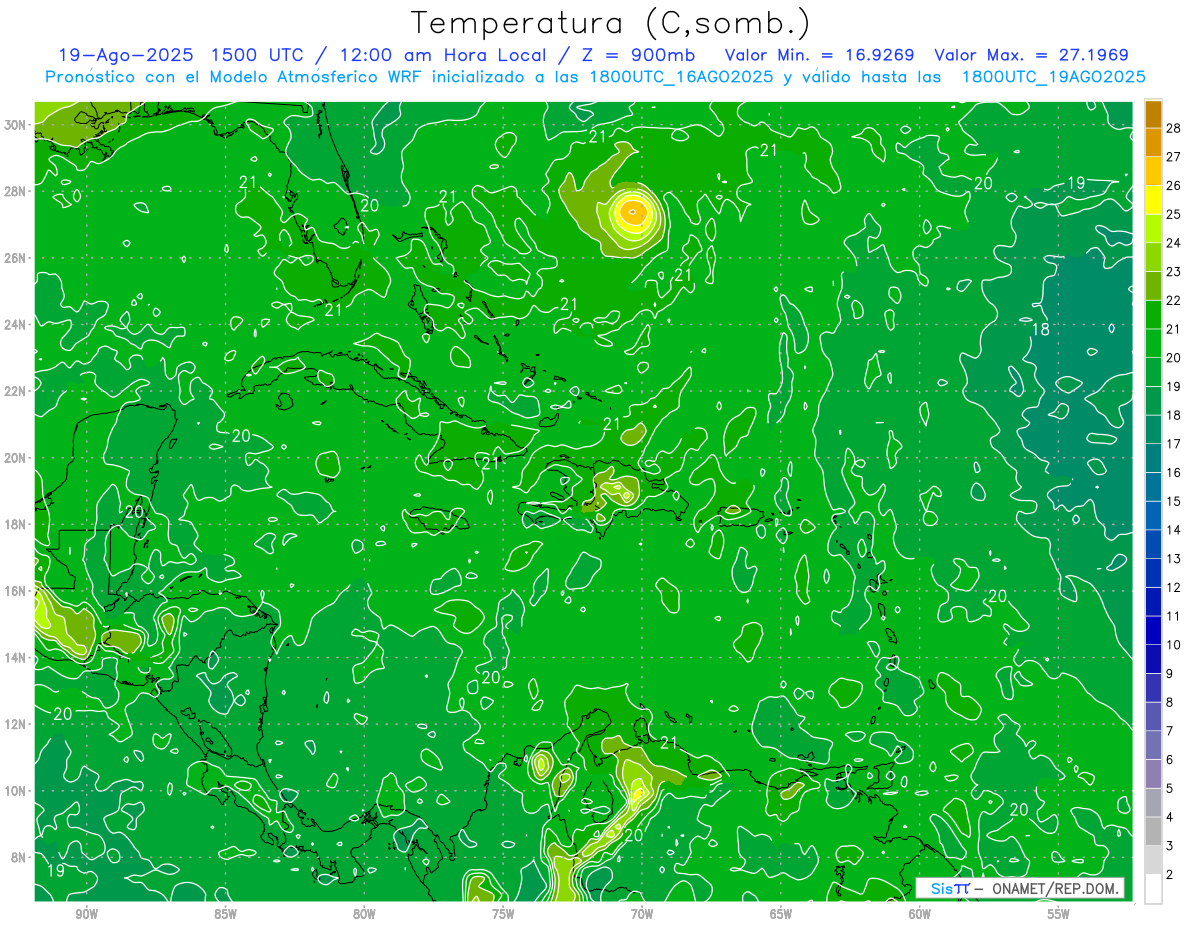Click the "19" contour label near 28N
Viewport: 1200px width, 927px height.
[x=1075, y=182]
